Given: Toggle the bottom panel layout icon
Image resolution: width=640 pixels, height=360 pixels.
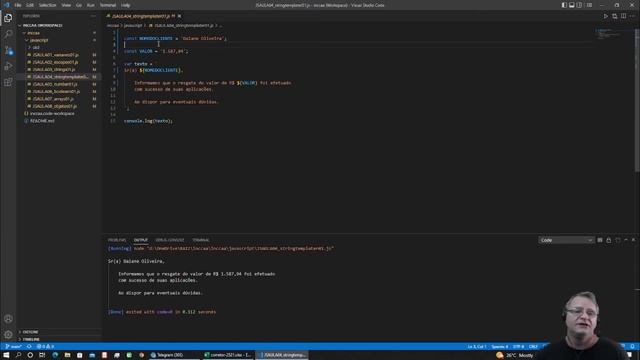Looking at the screenshot, I should 572,5.
